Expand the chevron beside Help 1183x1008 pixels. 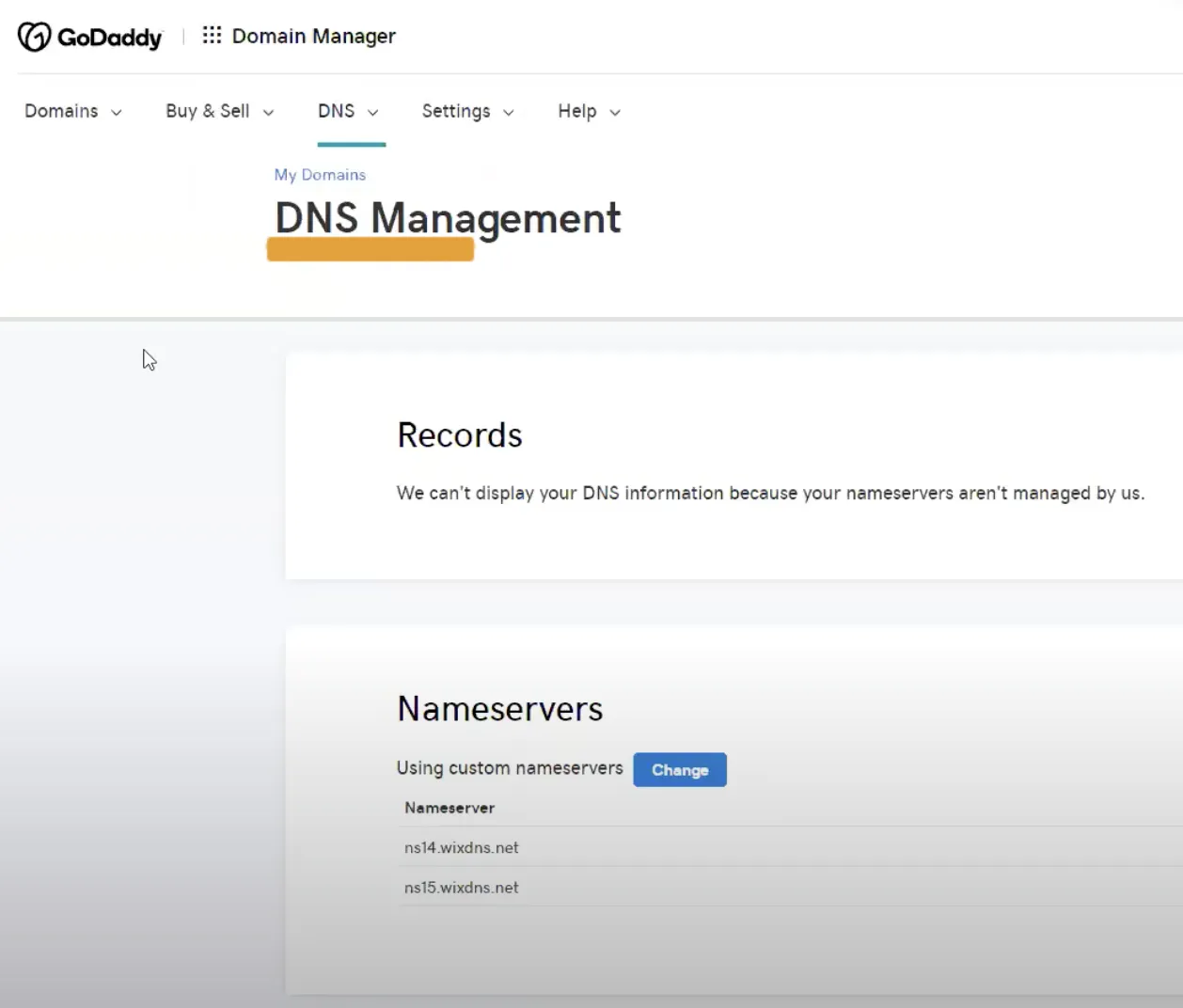click(x=615, y=113)
